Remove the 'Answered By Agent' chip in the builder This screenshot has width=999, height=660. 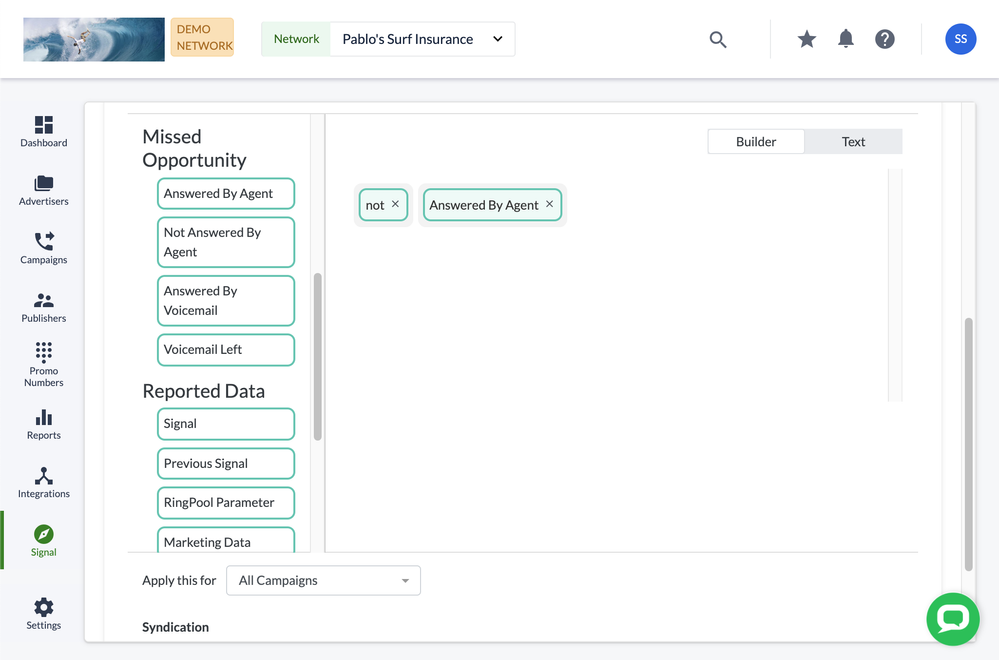click(549, 204)
